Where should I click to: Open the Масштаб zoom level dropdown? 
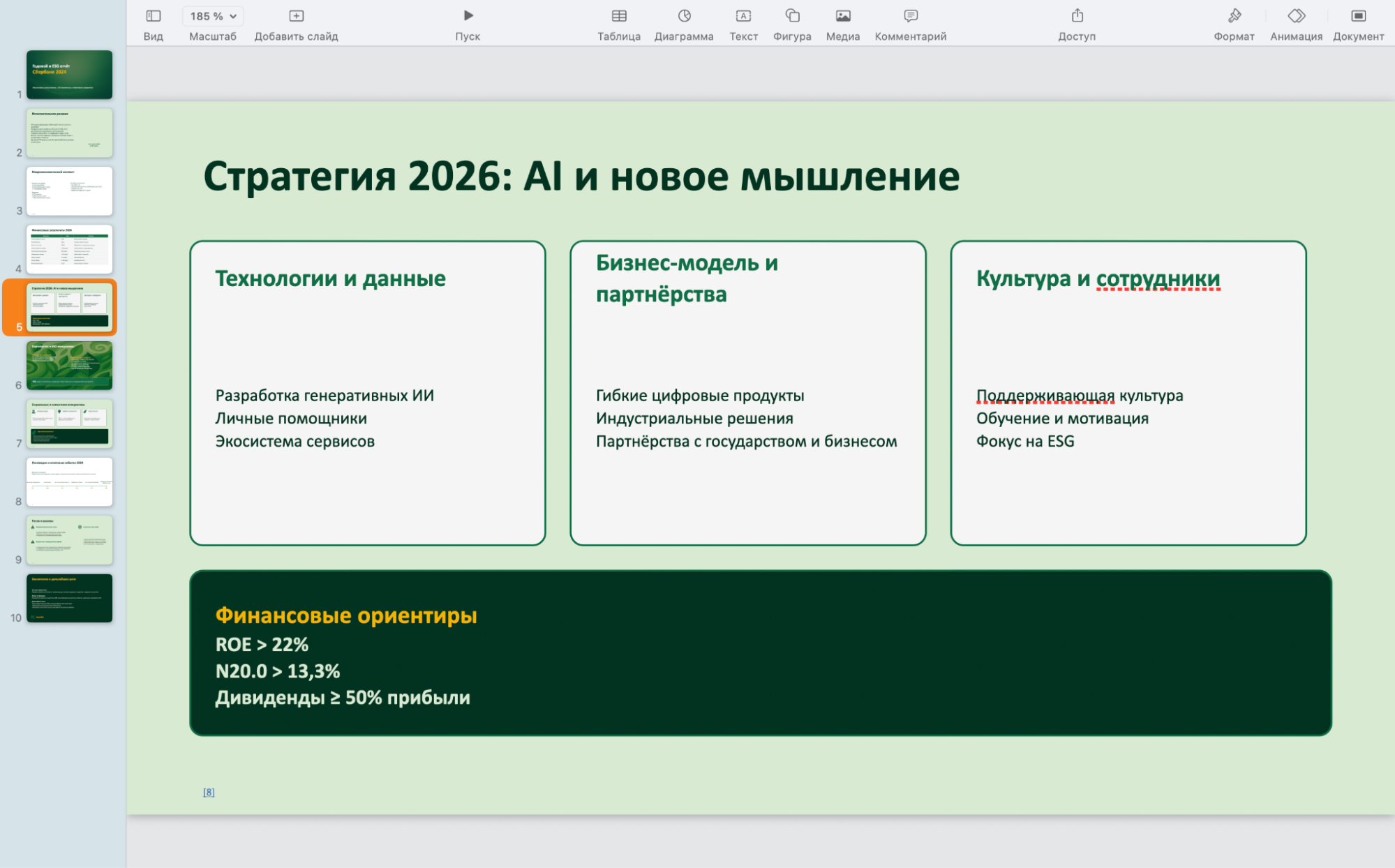tap(211, 15)
